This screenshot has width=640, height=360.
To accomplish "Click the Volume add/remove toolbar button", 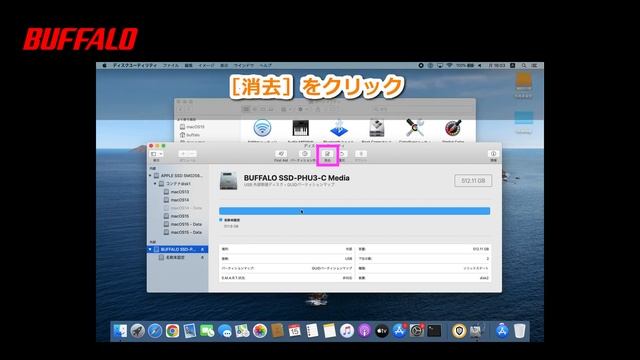I will click(187, 154).
